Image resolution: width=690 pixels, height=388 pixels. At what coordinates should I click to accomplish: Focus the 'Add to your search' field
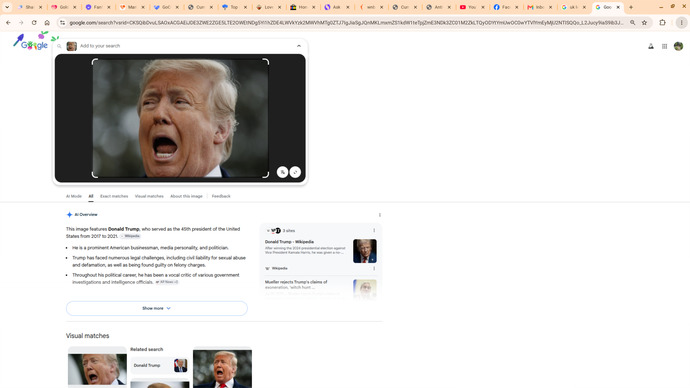pyautogui.click(x=185, y=46)
